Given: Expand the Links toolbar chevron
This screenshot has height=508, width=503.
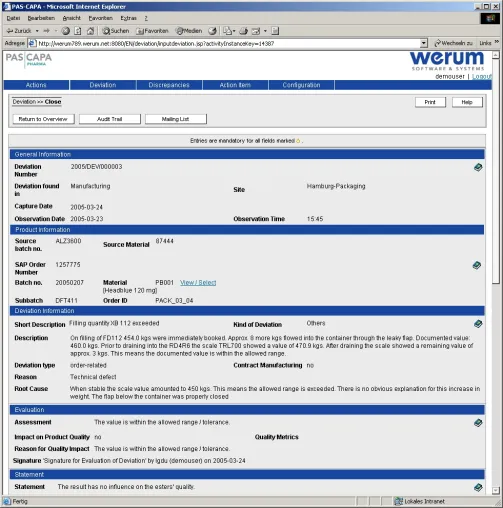Looking at the screenshot, I should click(497, 42).
